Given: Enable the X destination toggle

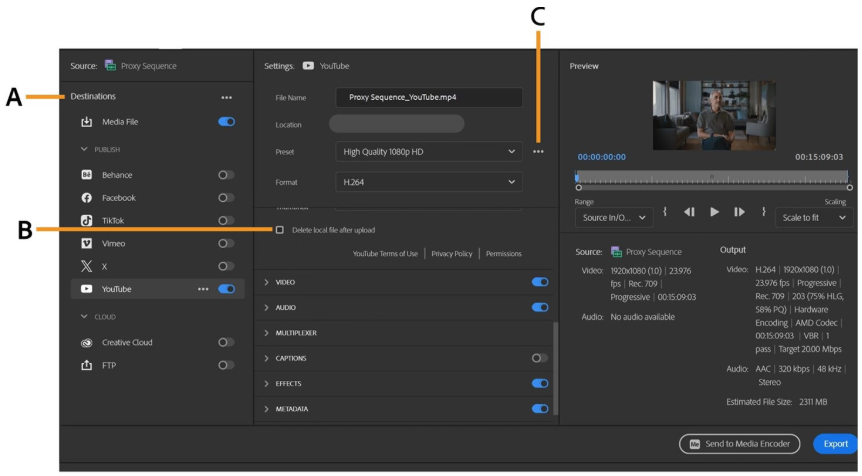Looking at the screenshot, I should [226, 266].
